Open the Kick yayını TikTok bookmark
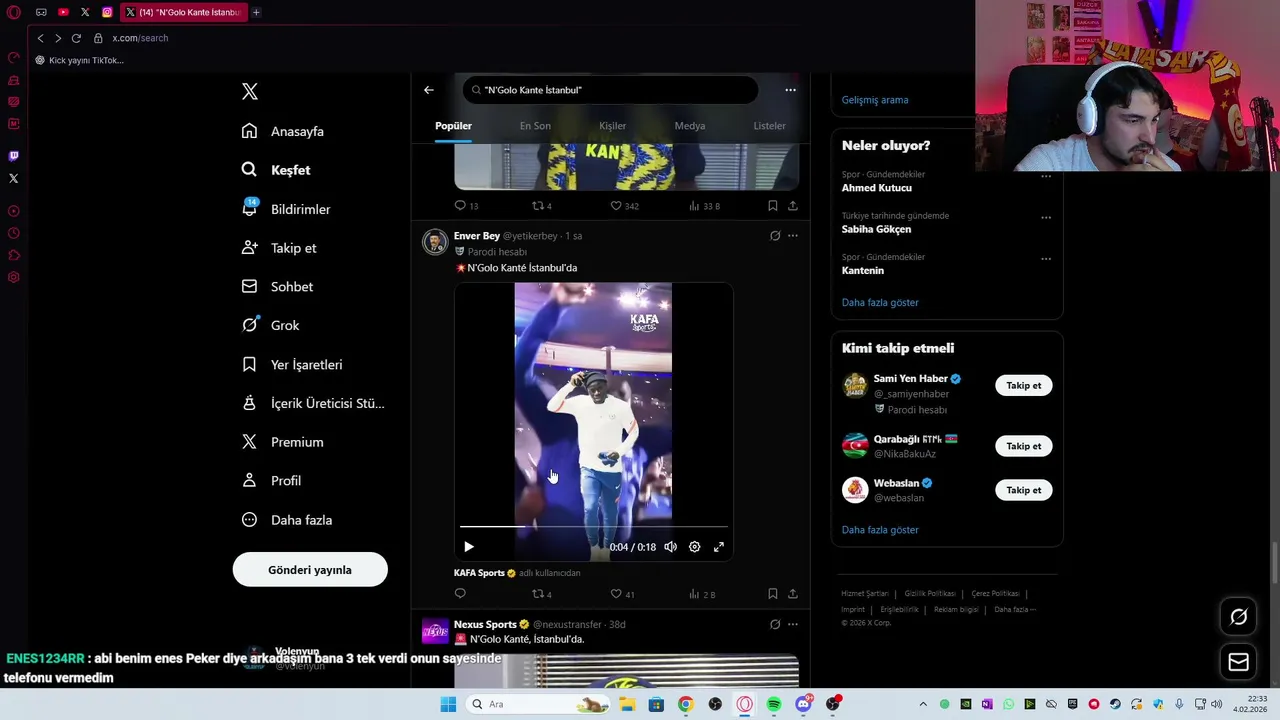The image size is (1280, 720). click(80, 60)
